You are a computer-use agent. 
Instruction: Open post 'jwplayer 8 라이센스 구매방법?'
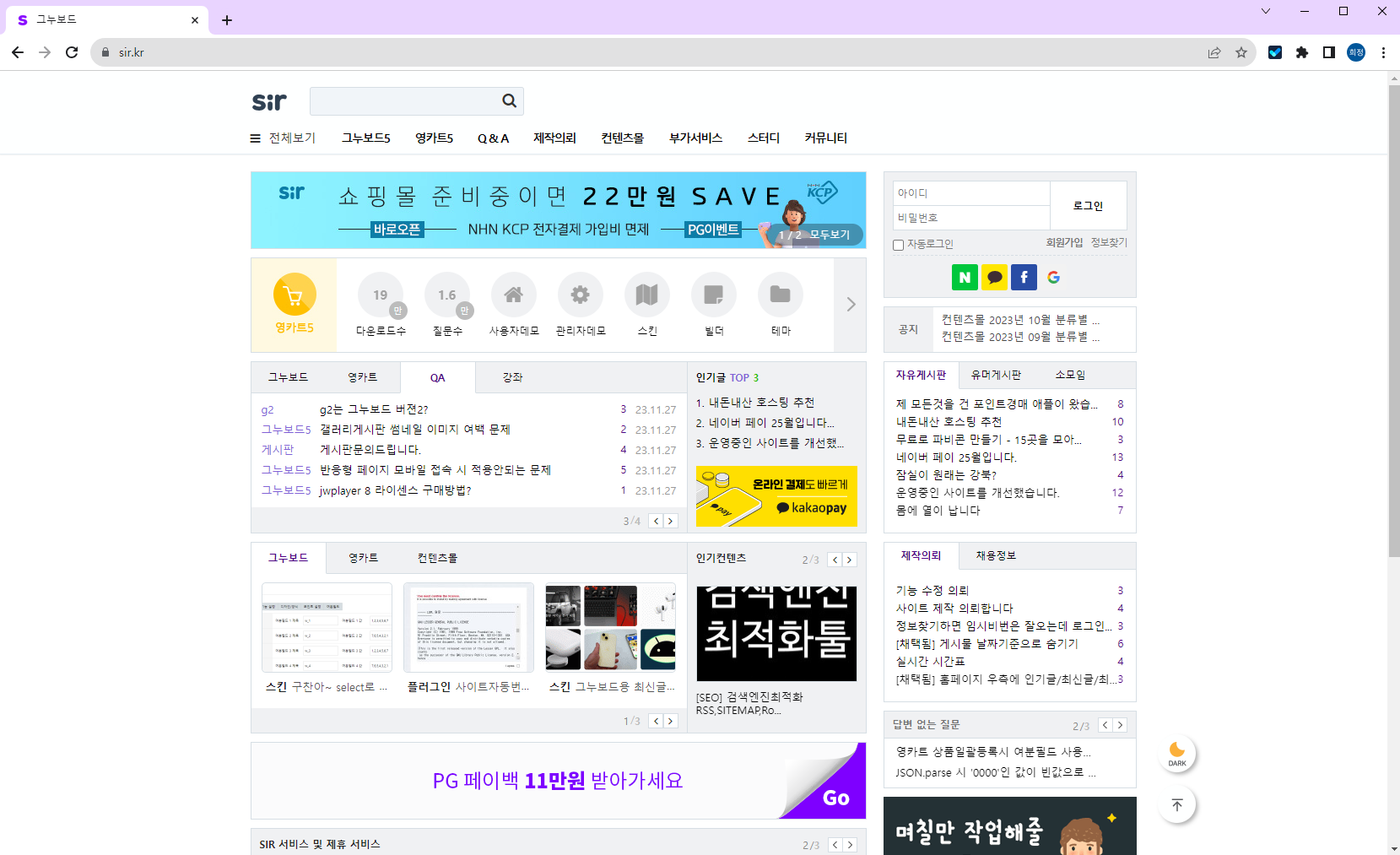(x=395, y=490)
